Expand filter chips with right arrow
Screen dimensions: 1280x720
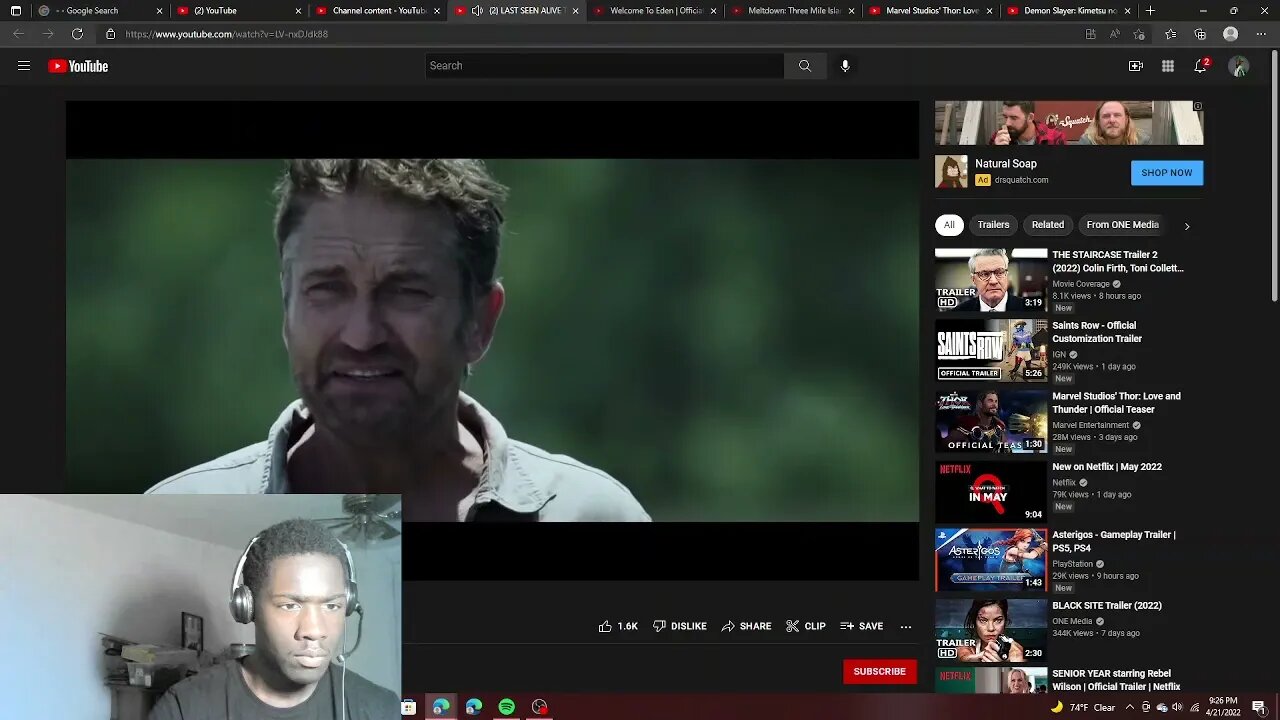pos(1187,226)
